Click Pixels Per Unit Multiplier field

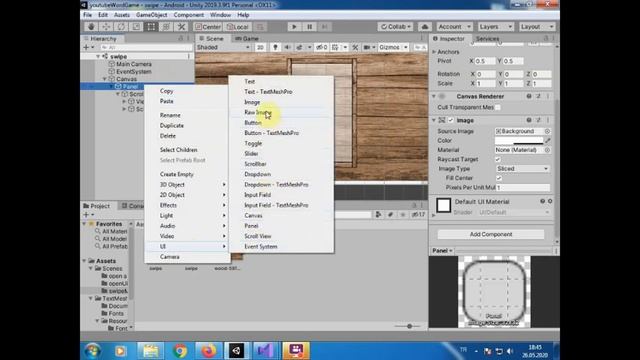[523, 187]
